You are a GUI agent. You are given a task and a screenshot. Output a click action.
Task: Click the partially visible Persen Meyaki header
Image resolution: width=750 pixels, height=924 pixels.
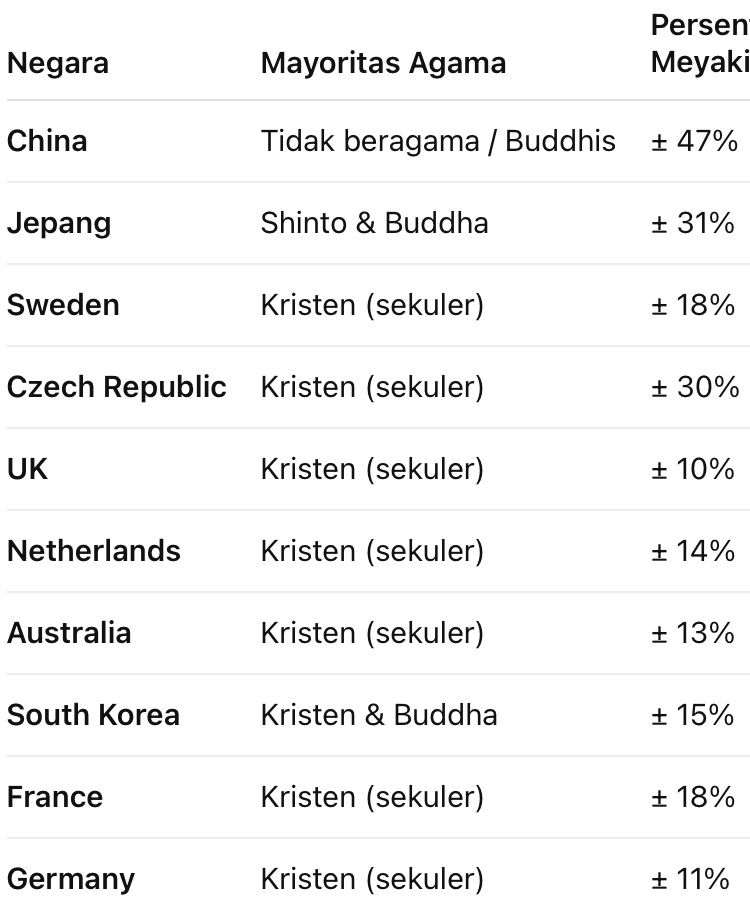700,44
